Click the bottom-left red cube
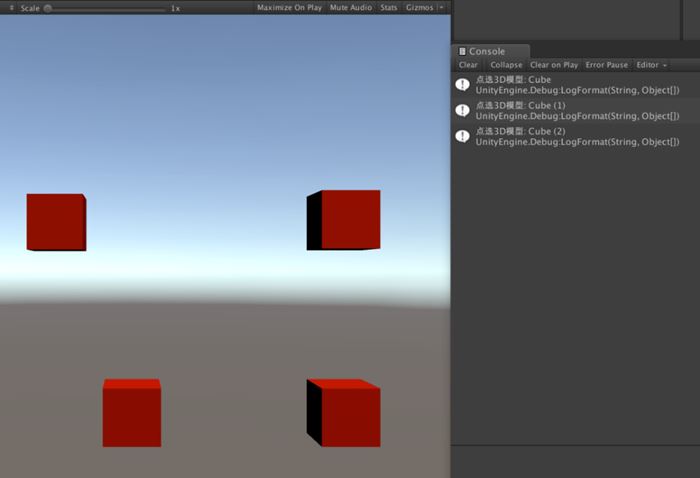Image resolution: width=700 pixels, height=478 pixels. 131,413
